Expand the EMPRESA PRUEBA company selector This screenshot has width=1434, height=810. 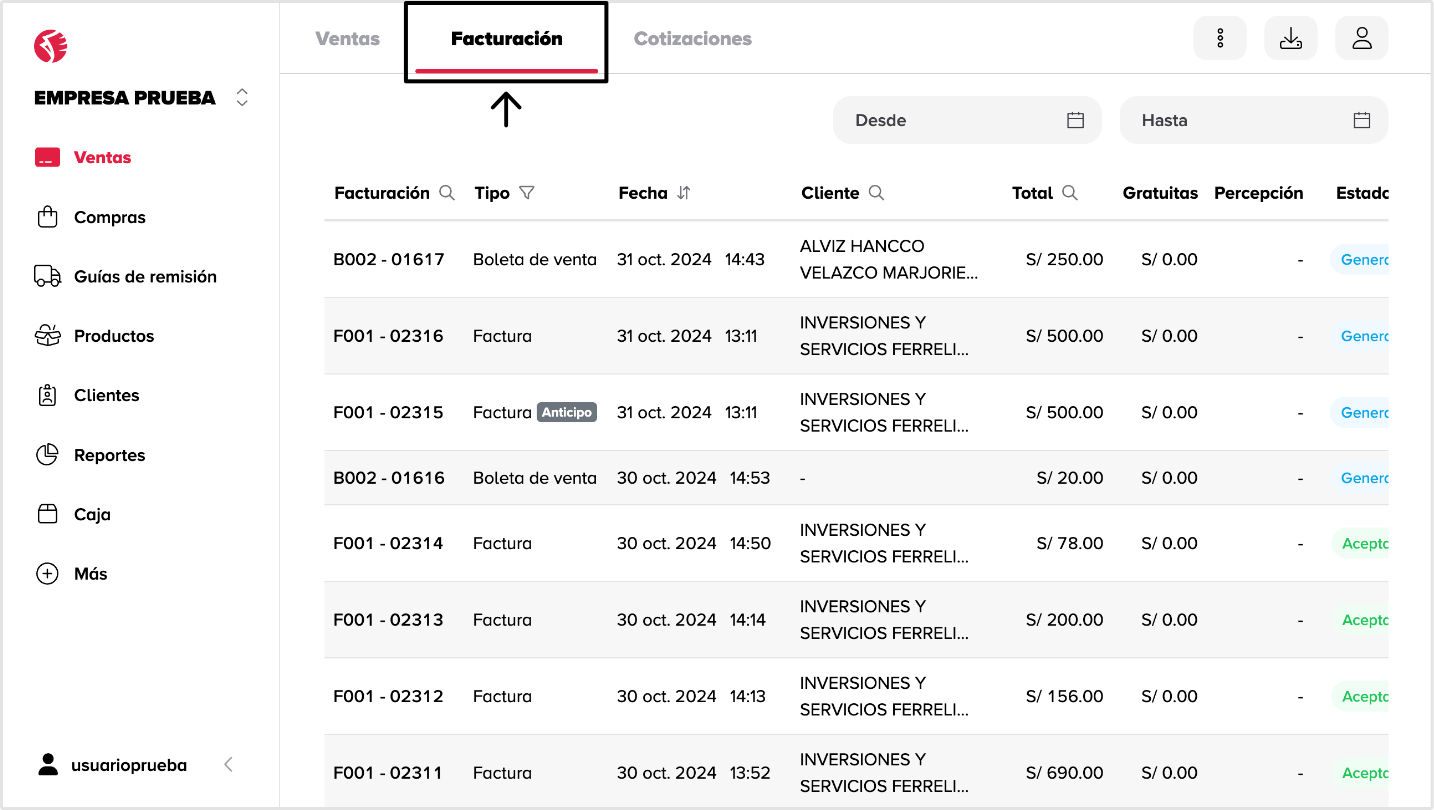click(241, 98)
